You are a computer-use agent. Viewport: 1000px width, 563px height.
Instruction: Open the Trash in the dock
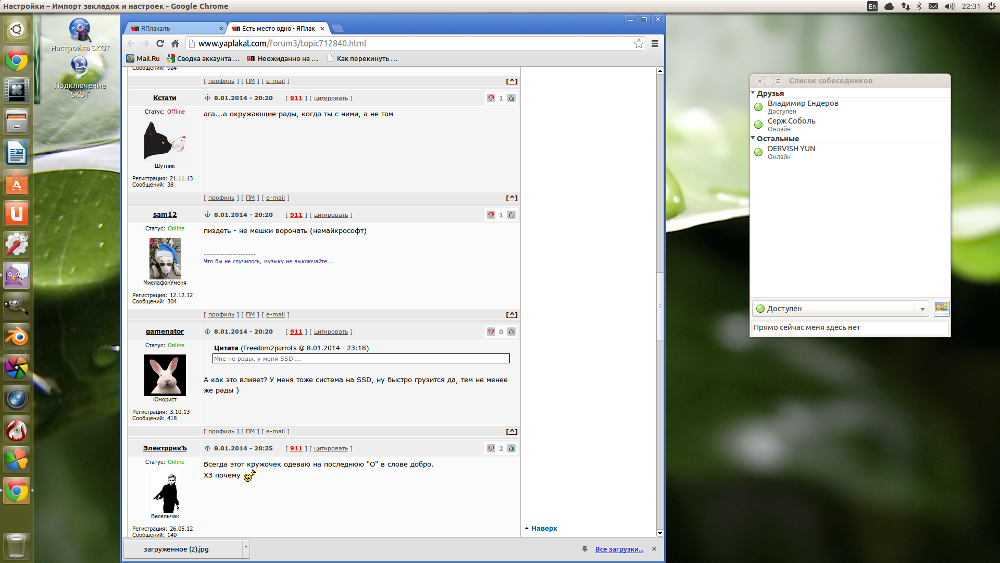(17, 545)
